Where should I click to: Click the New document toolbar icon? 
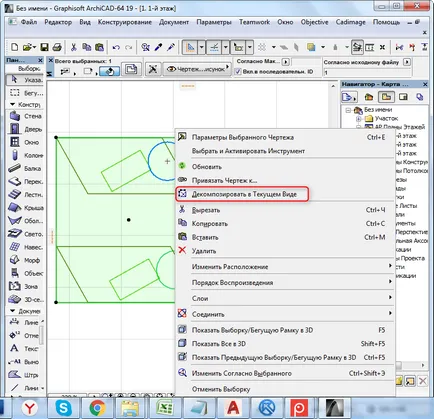point(14,47)
